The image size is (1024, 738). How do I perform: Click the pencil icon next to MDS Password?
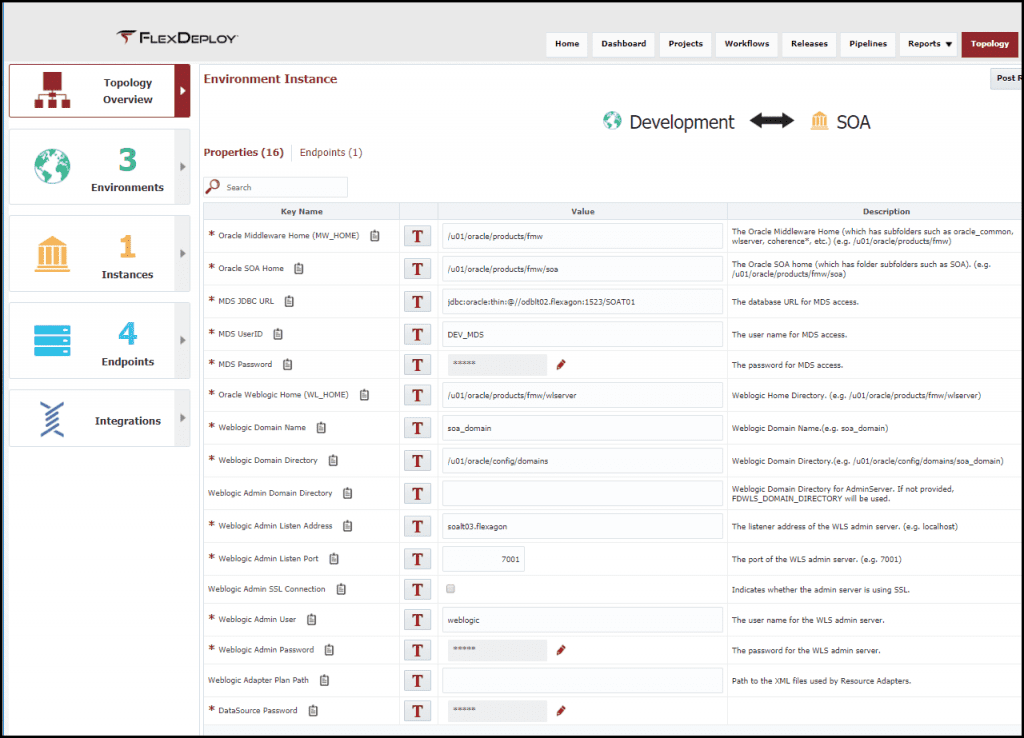tap(561, 364)
